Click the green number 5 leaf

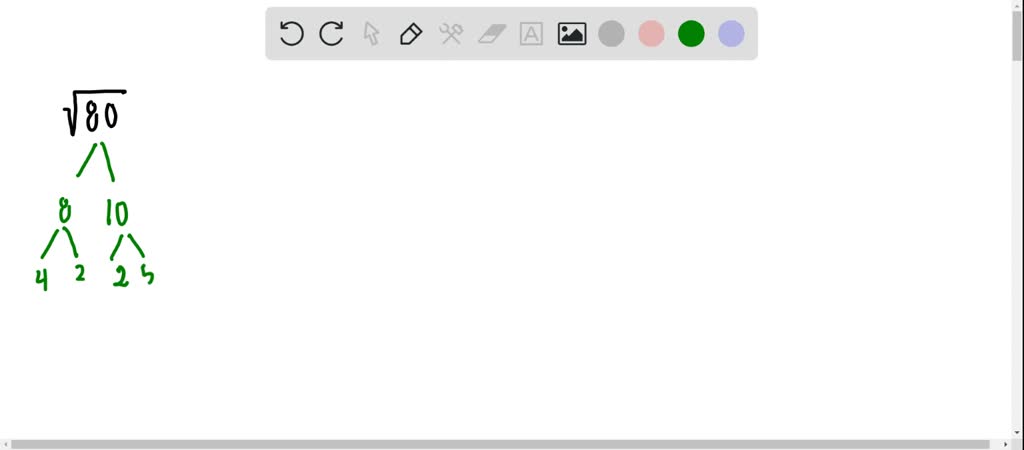click(148, 276)
